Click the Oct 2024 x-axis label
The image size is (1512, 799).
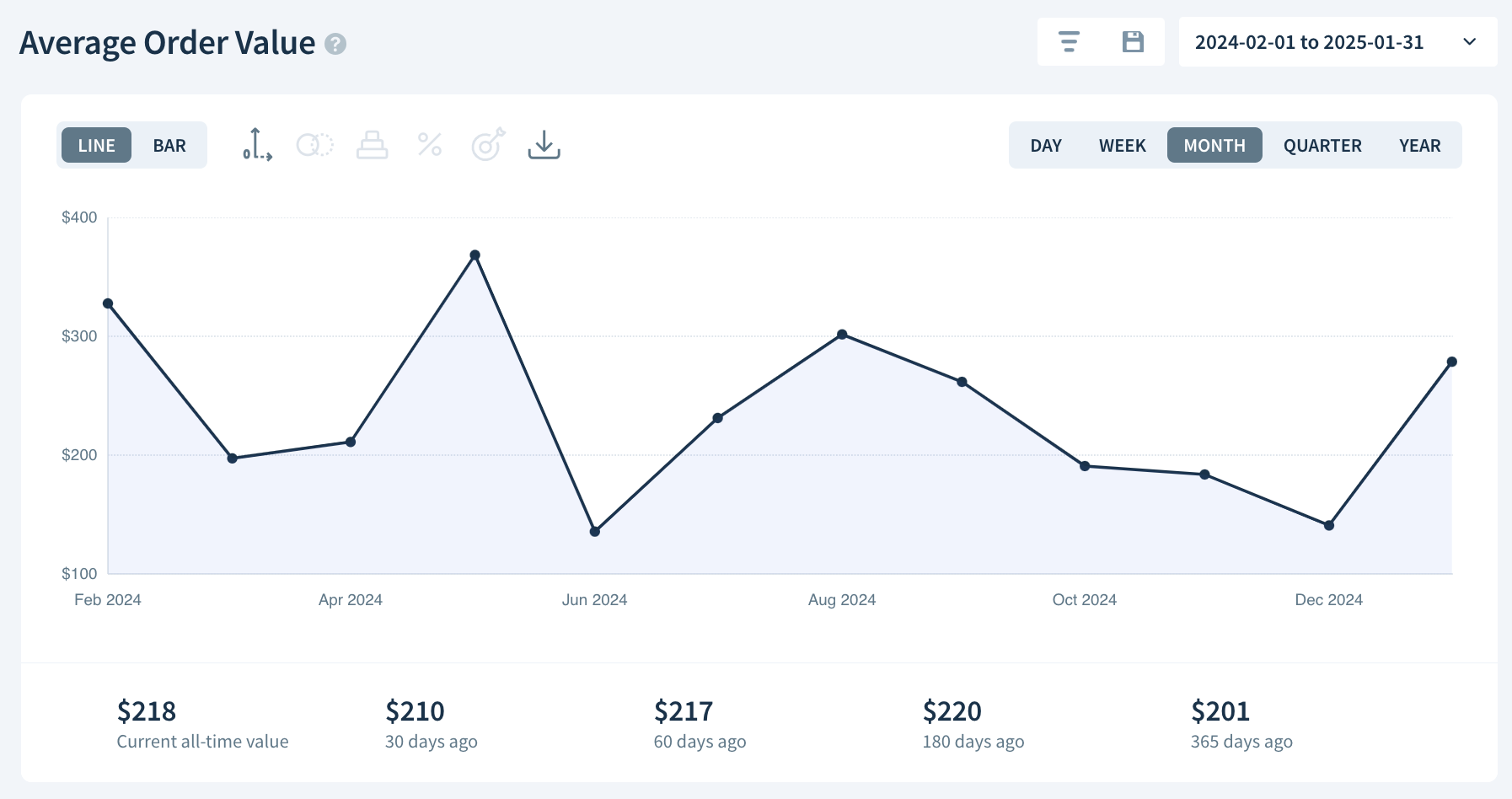point(1085,600)
